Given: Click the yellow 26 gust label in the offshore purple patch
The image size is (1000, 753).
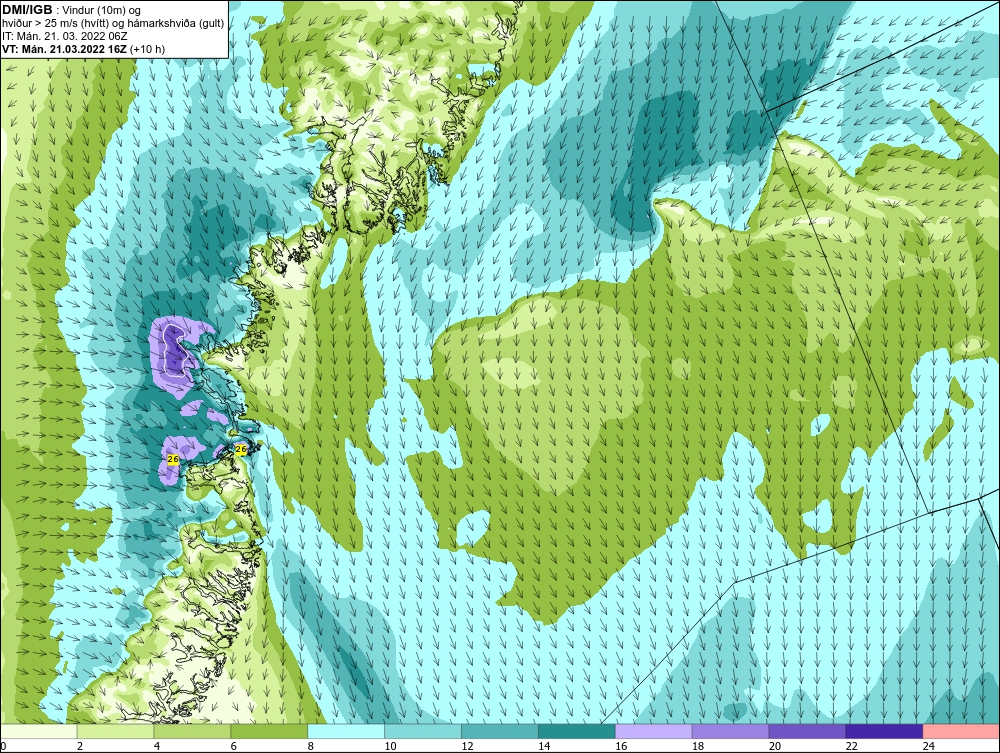Looking at the screenshot, I should tap(173, 459).
